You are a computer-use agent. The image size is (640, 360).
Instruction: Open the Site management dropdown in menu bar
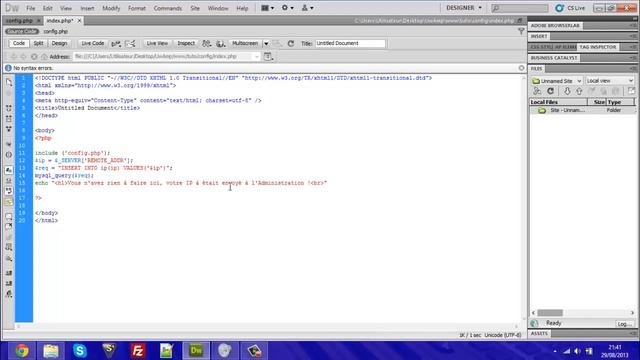coord(307,8)
